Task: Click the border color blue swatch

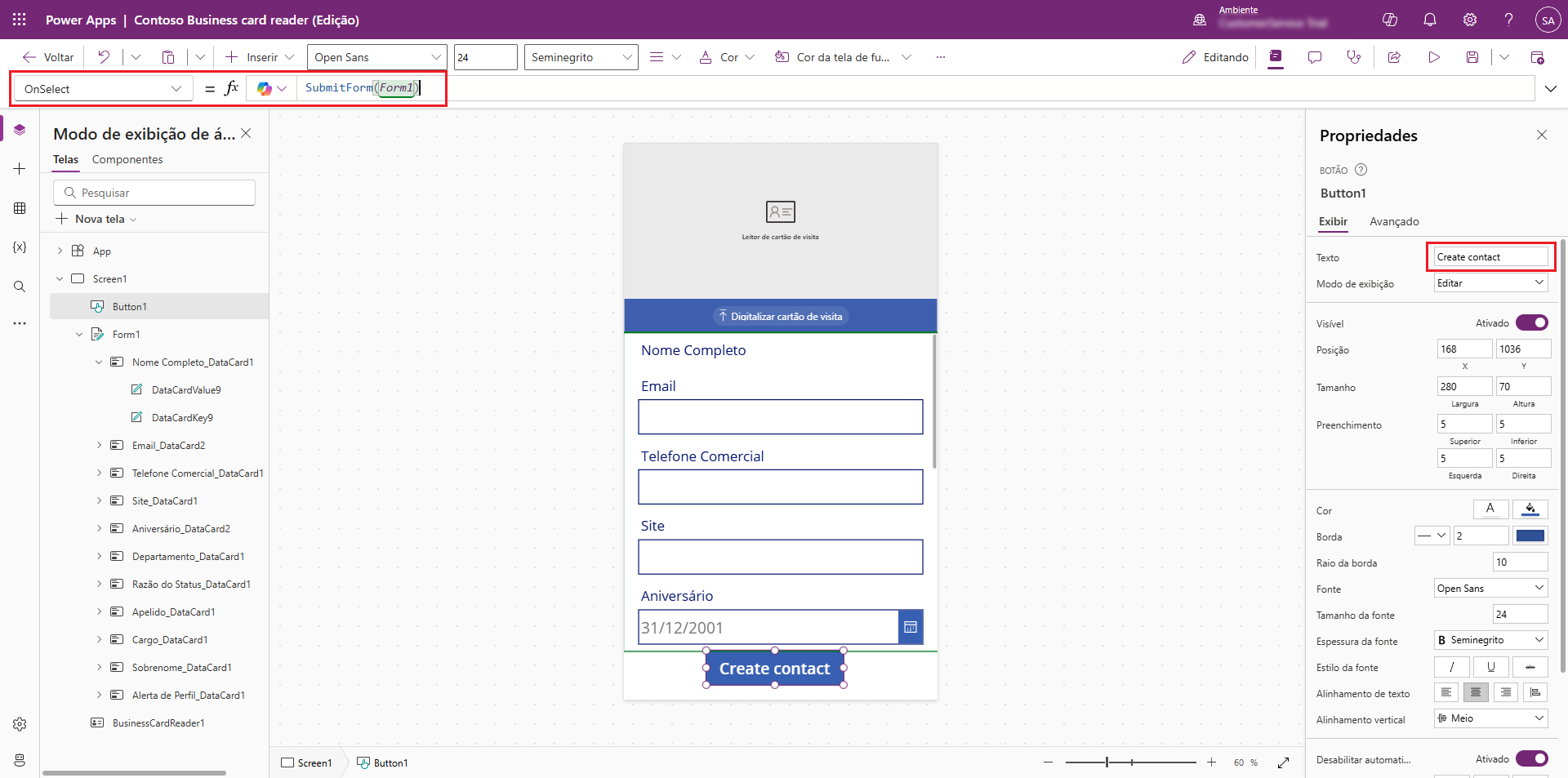Action: [x=1530, y=536]
